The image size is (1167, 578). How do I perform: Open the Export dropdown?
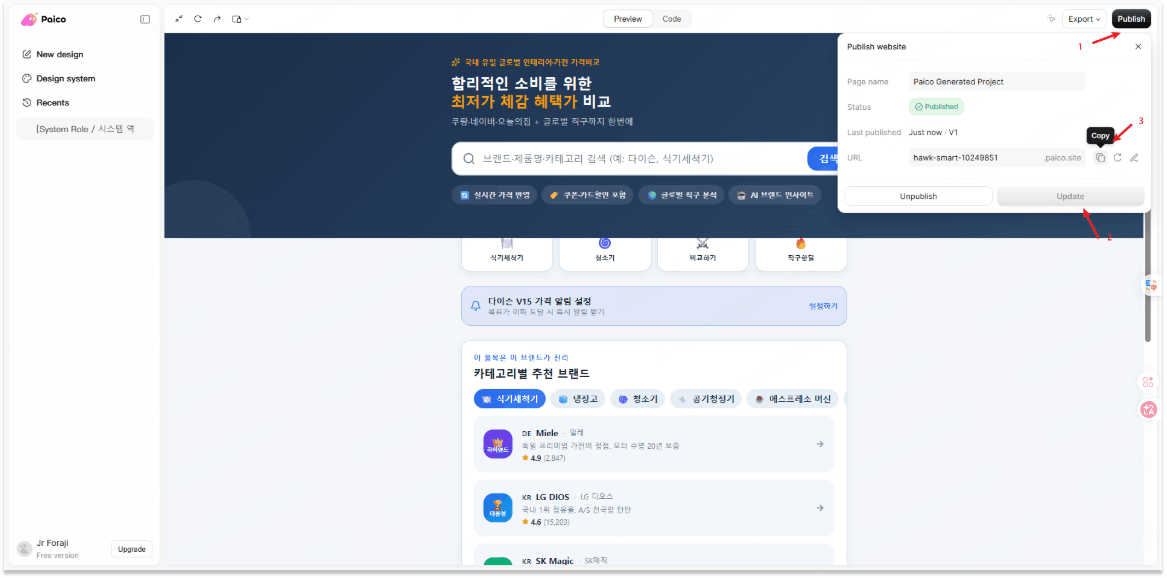pyautogui.click(x=1084, y=19)
